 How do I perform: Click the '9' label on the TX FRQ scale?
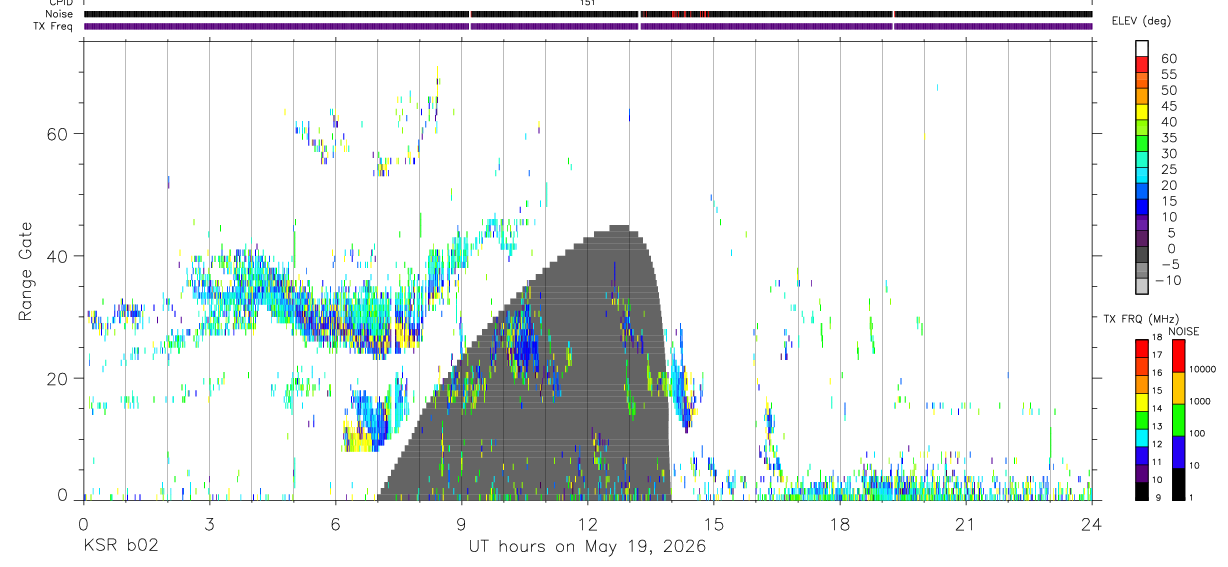pyautogui.click(x=1156, y=497)
